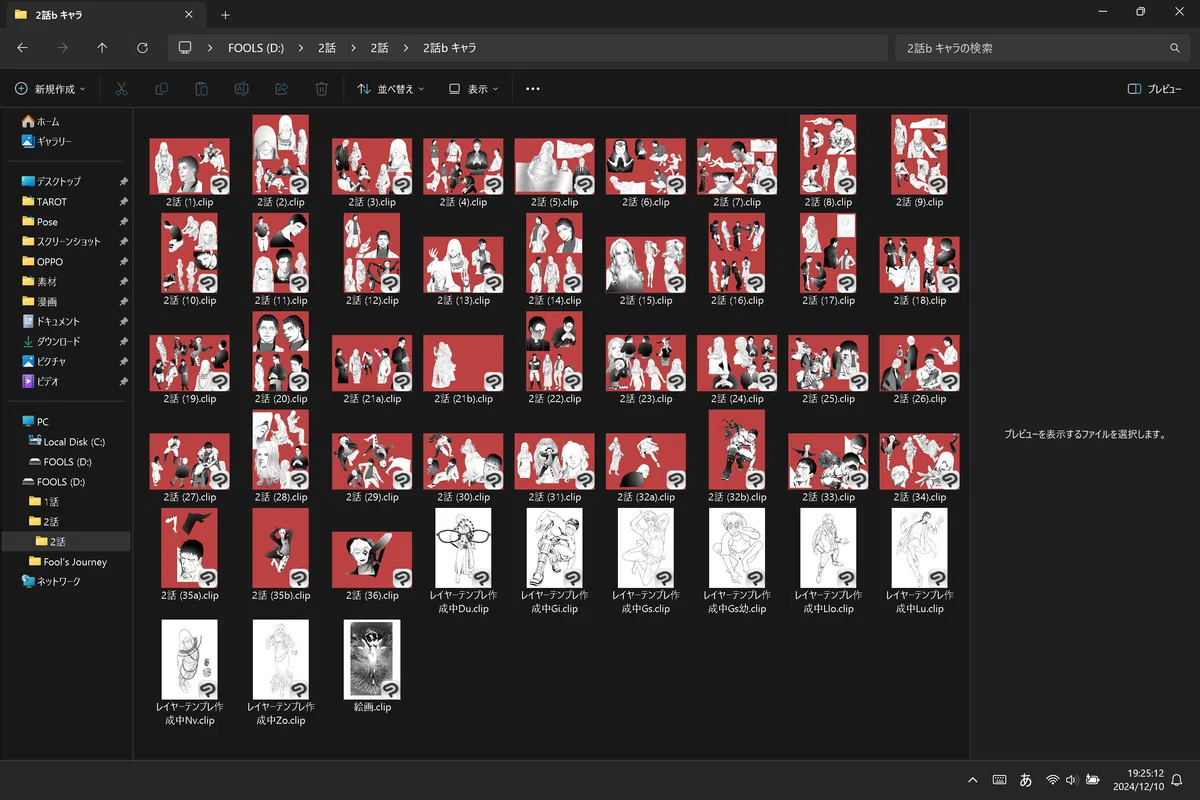Click the touch keyboard tray icon
1200x800 pixels.
pyautogui.click(x=999, y=779)
